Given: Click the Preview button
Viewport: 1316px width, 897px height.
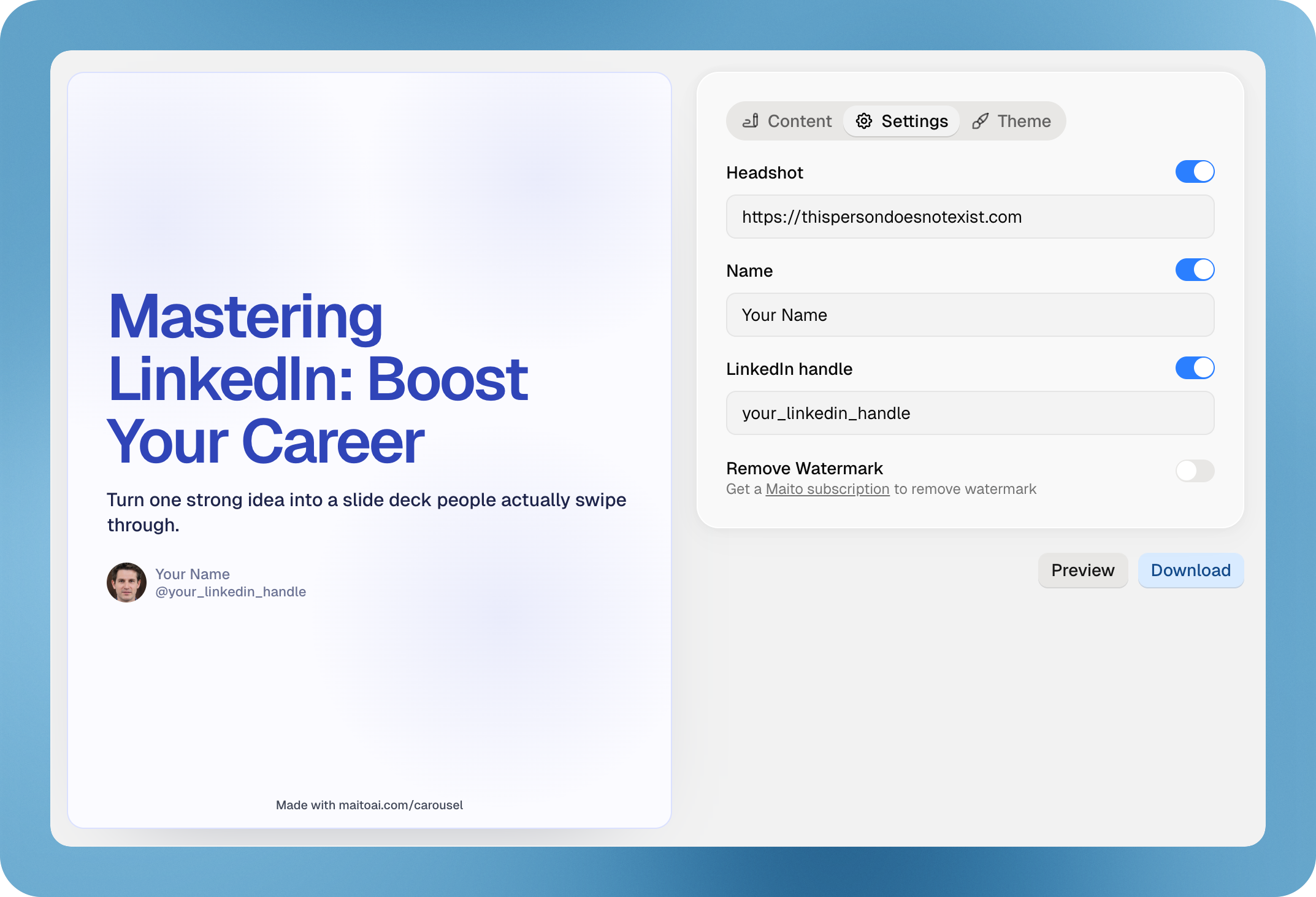Looking at the screenshot, I should [x=1082, y=571].
